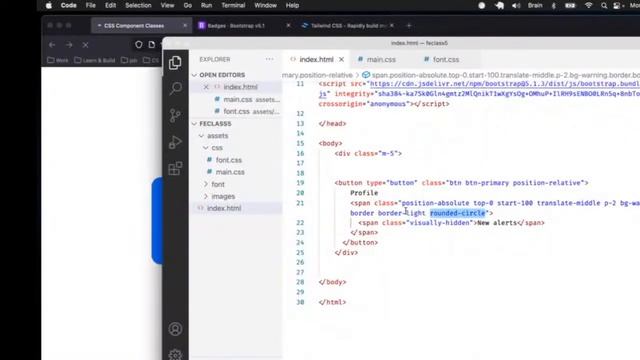This screenshot has width=640, height=360.
Task: Close index.html in Open Editors list
Action: click(x=206, y=87)
